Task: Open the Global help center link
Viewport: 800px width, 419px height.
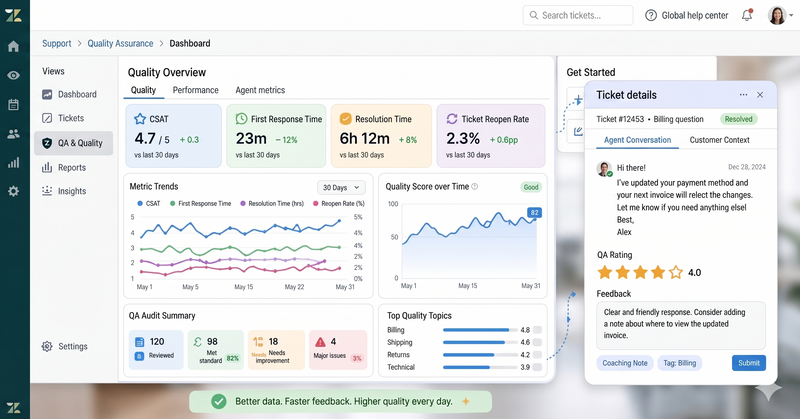Action: point(694,15)
